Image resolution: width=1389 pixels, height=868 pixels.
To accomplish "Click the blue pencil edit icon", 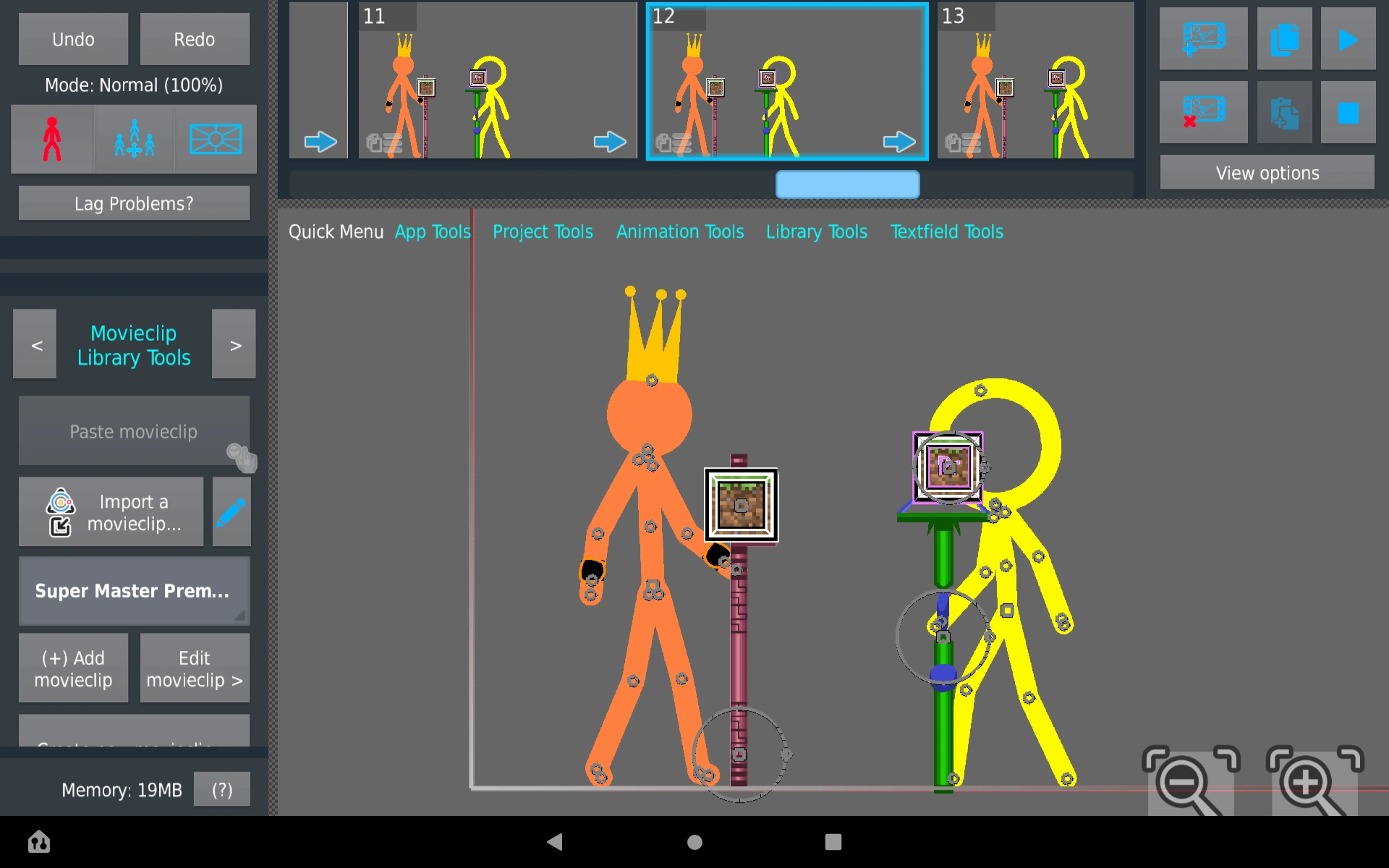I will click(x=231, y=512).
